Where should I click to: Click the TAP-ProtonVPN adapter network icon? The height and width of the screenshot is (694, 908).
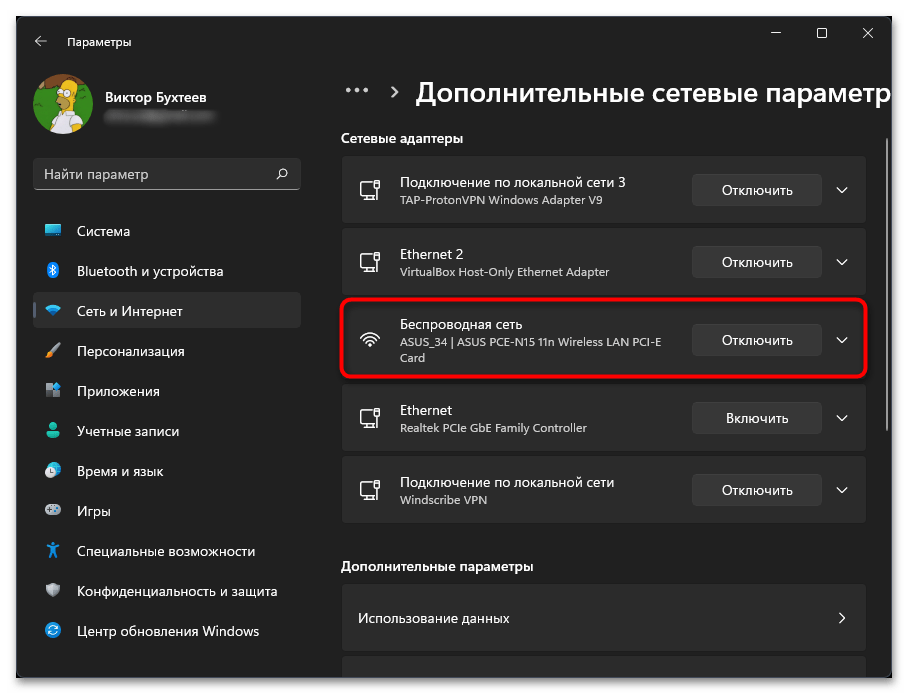point(370,190)
